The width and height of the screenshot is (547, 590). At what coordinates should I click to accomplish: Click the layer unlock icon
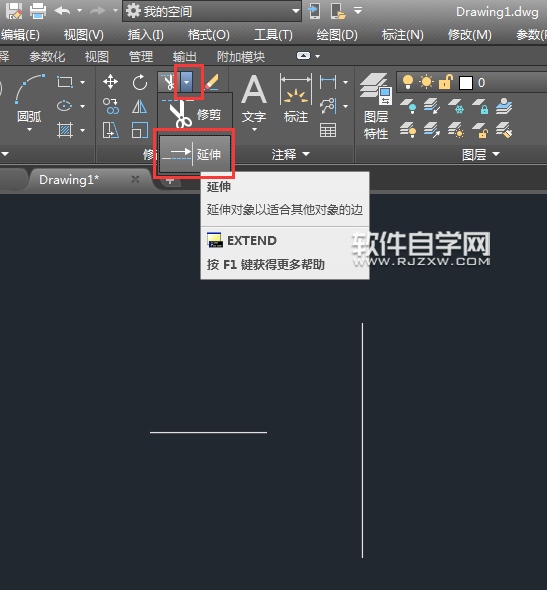[x=480, y=130]
